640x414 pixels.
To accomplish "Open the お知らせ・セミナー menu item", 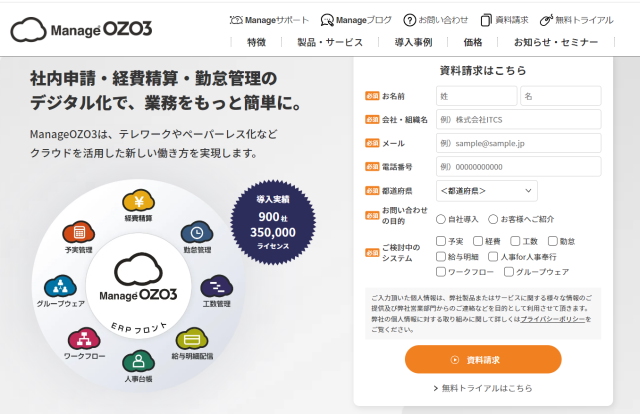I will [x=556, y=42].
